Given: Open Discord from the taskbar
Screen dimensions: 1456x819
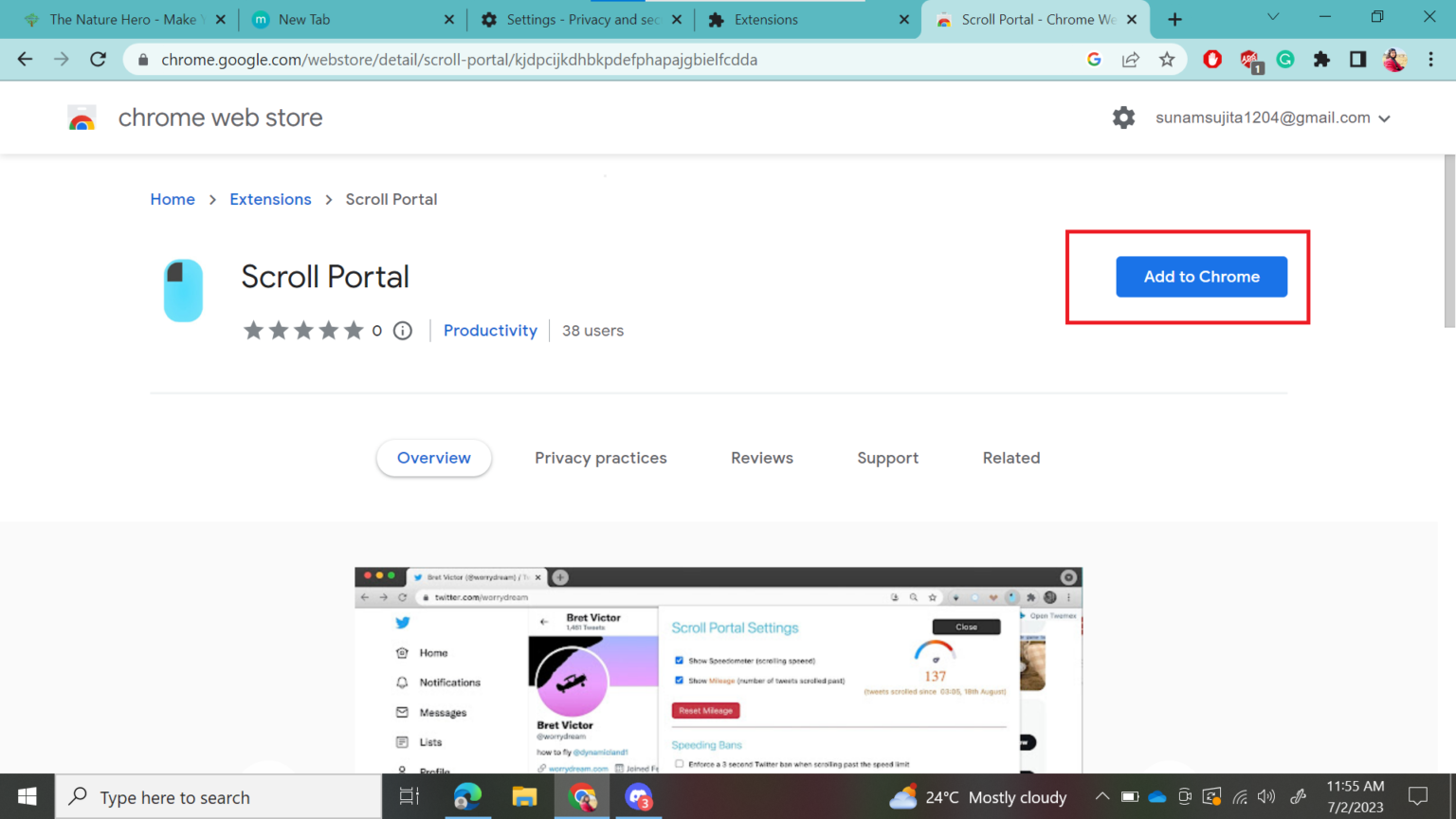Looking at the screenshot, I should (639, 797).
